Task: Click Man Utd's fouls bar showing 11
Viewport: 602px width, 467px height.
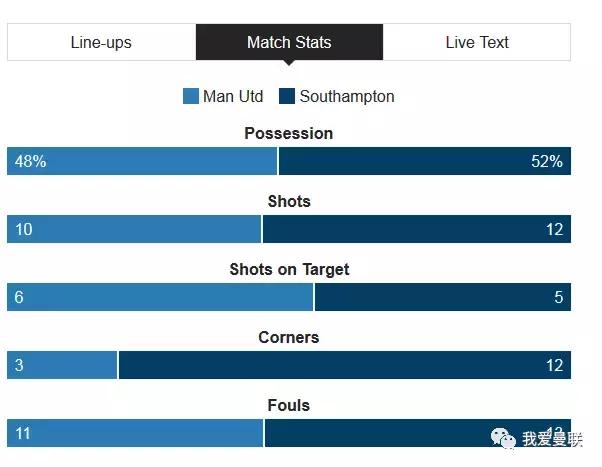Action: click(135, 433)
